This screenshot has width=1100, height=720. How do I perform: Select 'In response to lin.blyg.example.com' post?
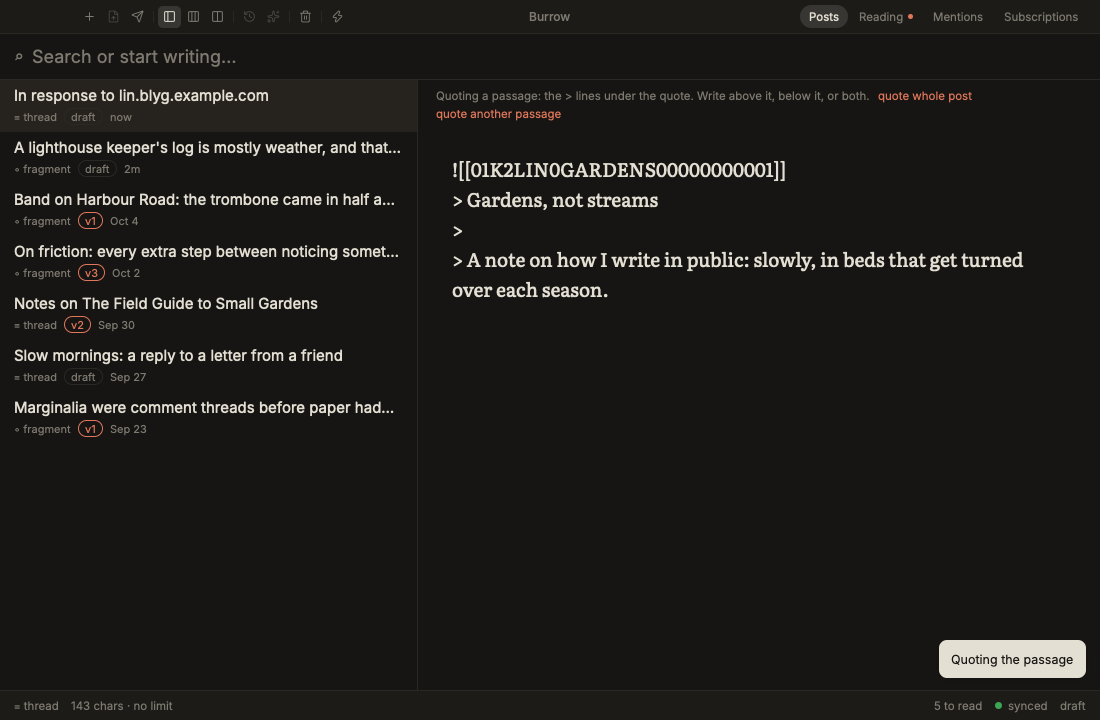pos(208,105)
